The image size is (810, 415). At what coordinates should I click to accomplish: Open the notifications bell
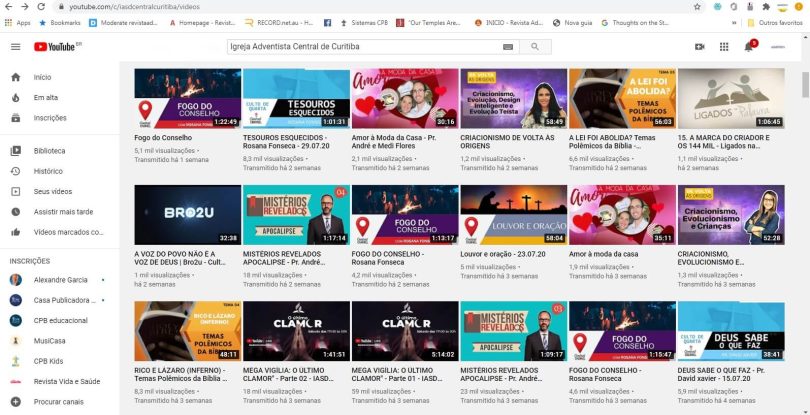pos(748,47)
